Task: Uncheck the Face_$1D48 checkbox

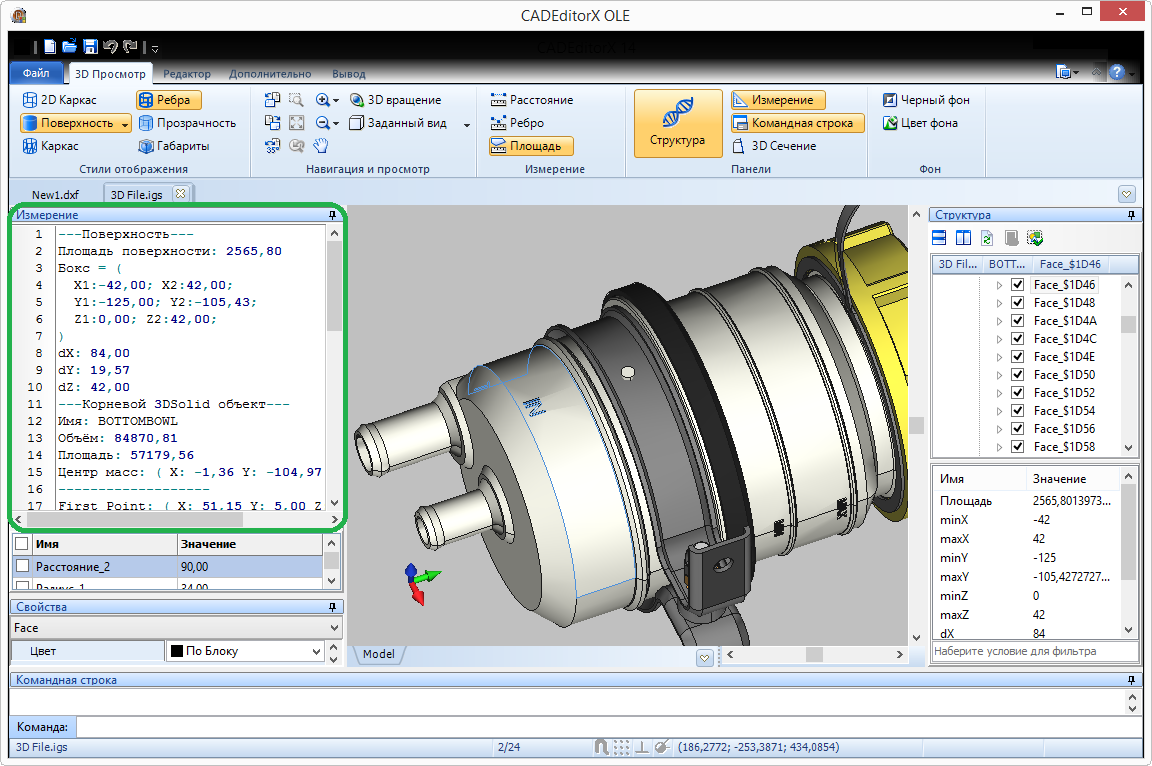Action: pyautogui.click(x=1017, y=303)
